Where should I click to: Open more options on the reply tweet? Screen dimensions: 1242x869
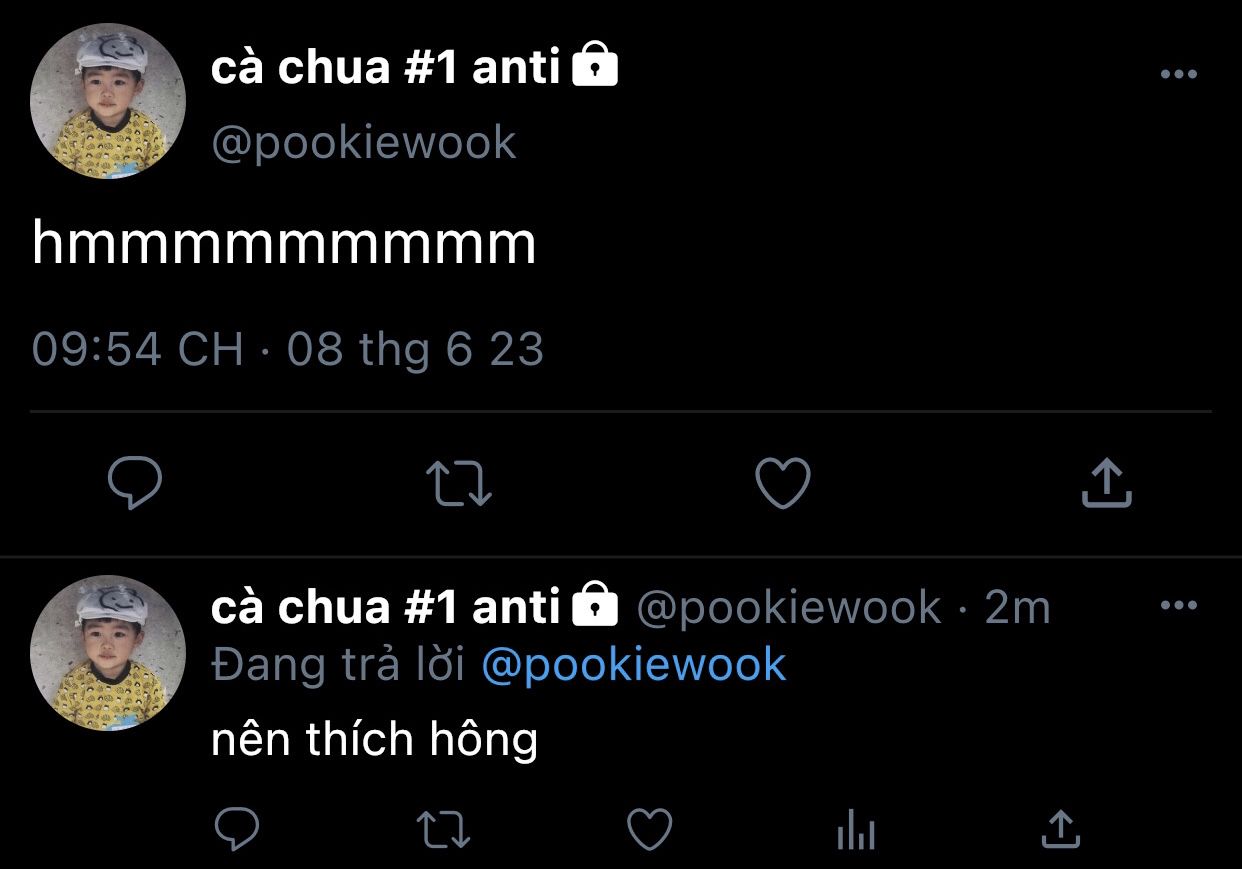[1178, 605]
